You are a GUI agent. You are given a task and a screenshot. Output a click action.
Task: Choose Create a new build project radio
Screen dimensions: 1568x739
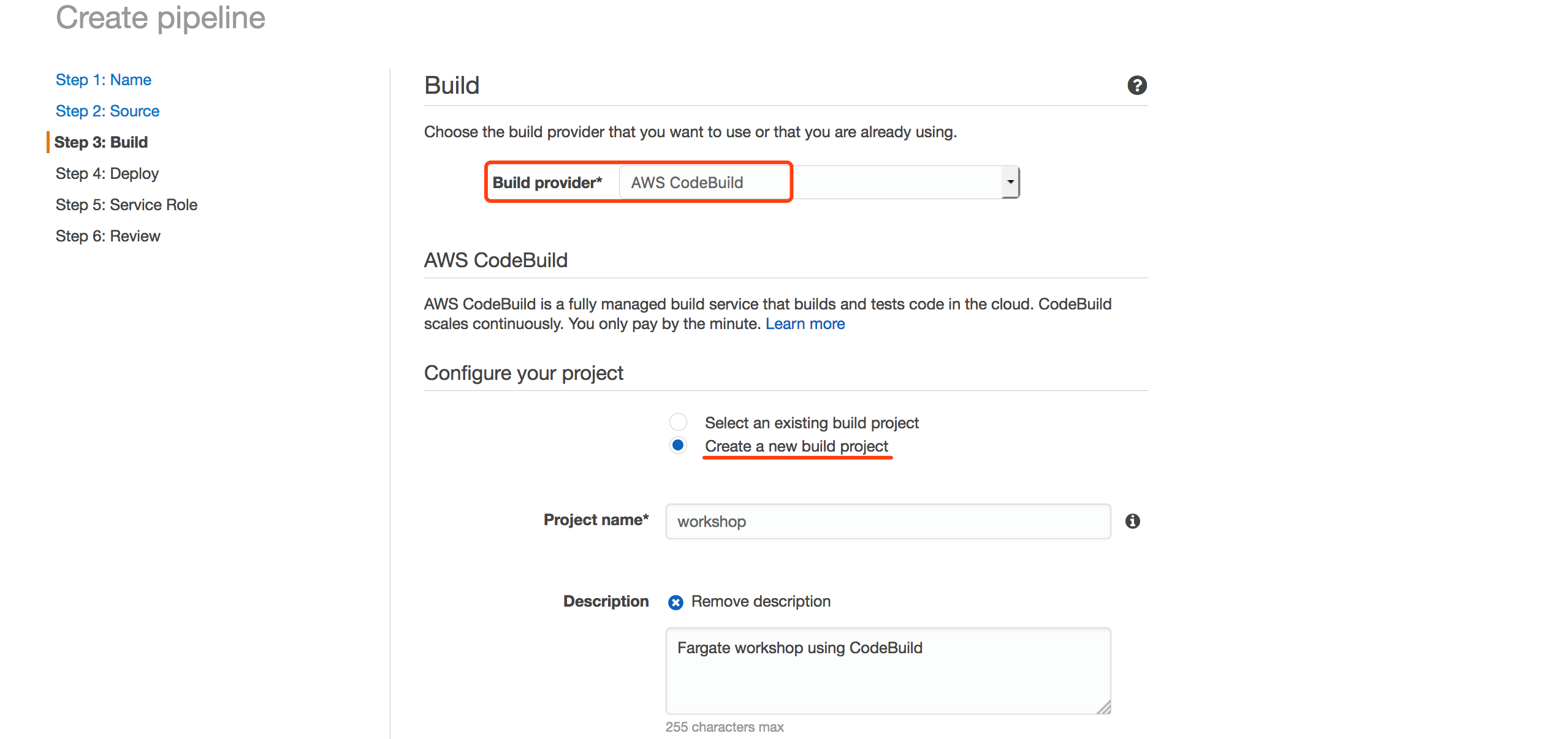point(678,445)
